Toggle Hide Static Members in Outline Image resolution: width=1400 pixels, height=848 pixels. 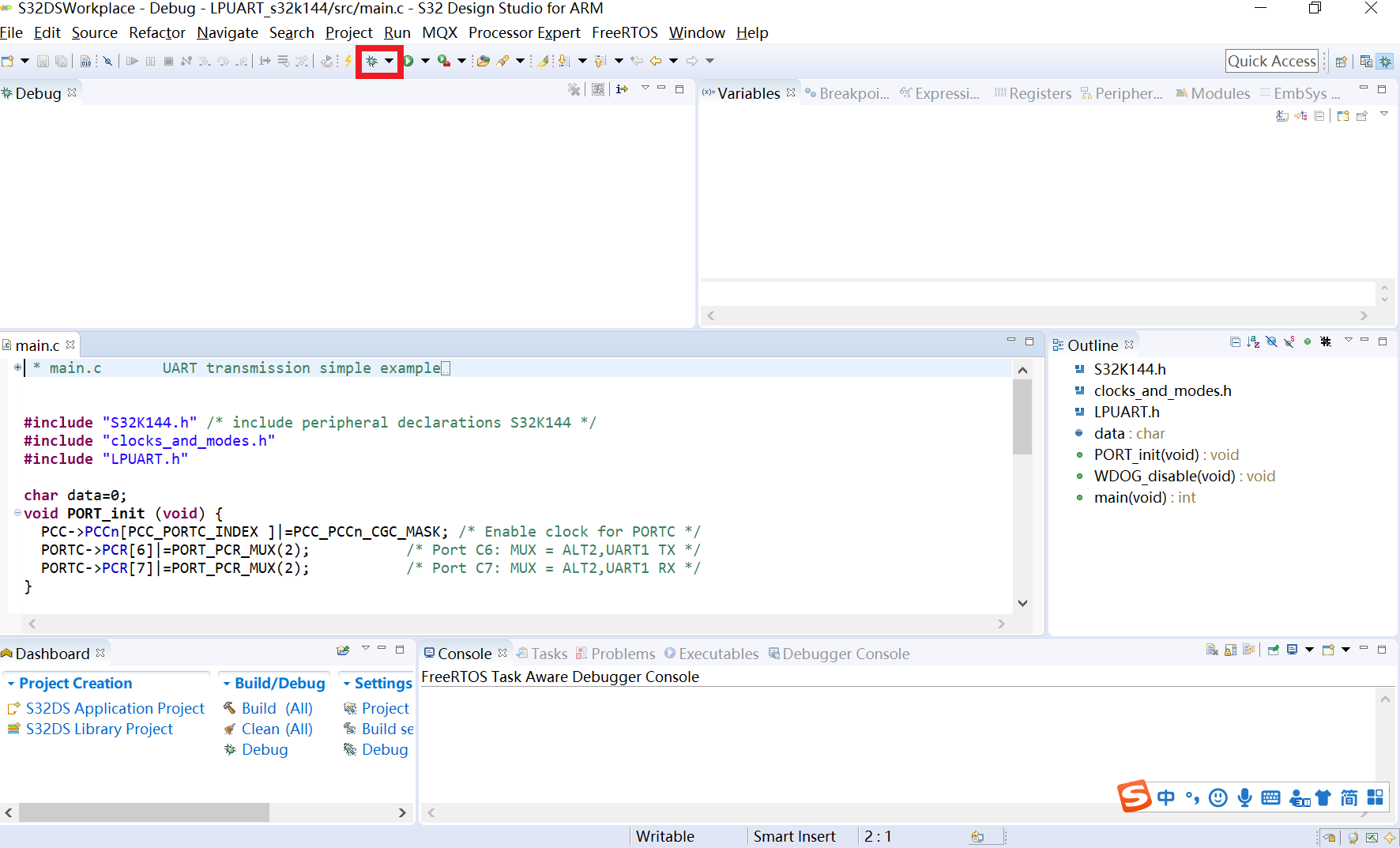tap(1289, 342)
